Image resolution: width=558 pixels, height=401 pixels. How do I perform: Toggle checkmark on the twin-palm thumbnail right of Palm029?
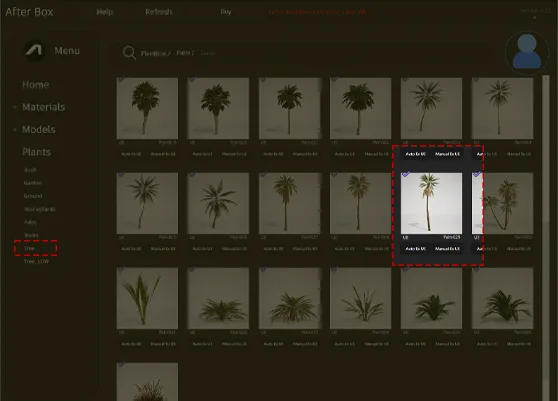point(477,174)
